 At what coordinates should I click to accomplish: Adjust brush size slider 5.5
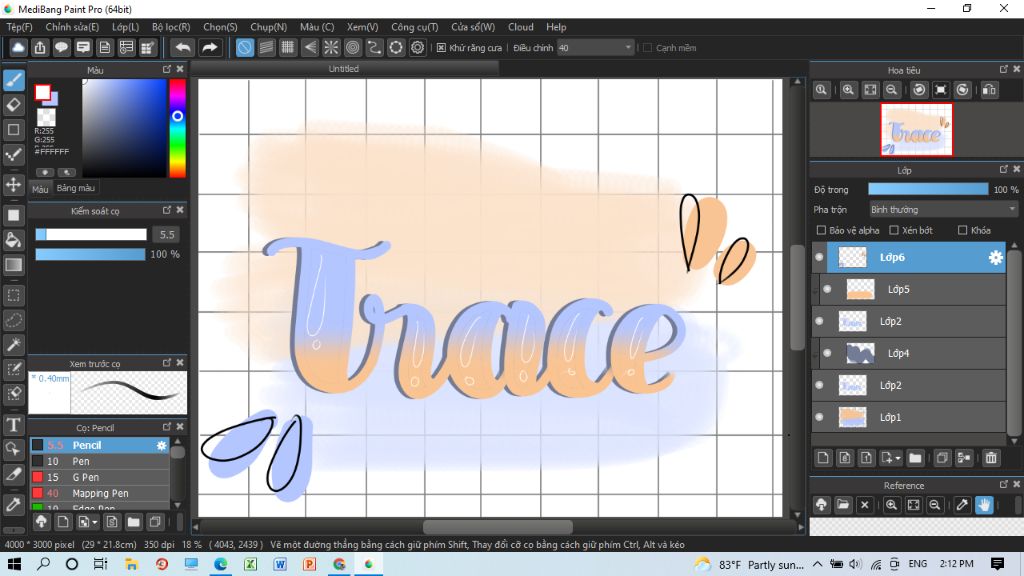(x=91, y=234)
